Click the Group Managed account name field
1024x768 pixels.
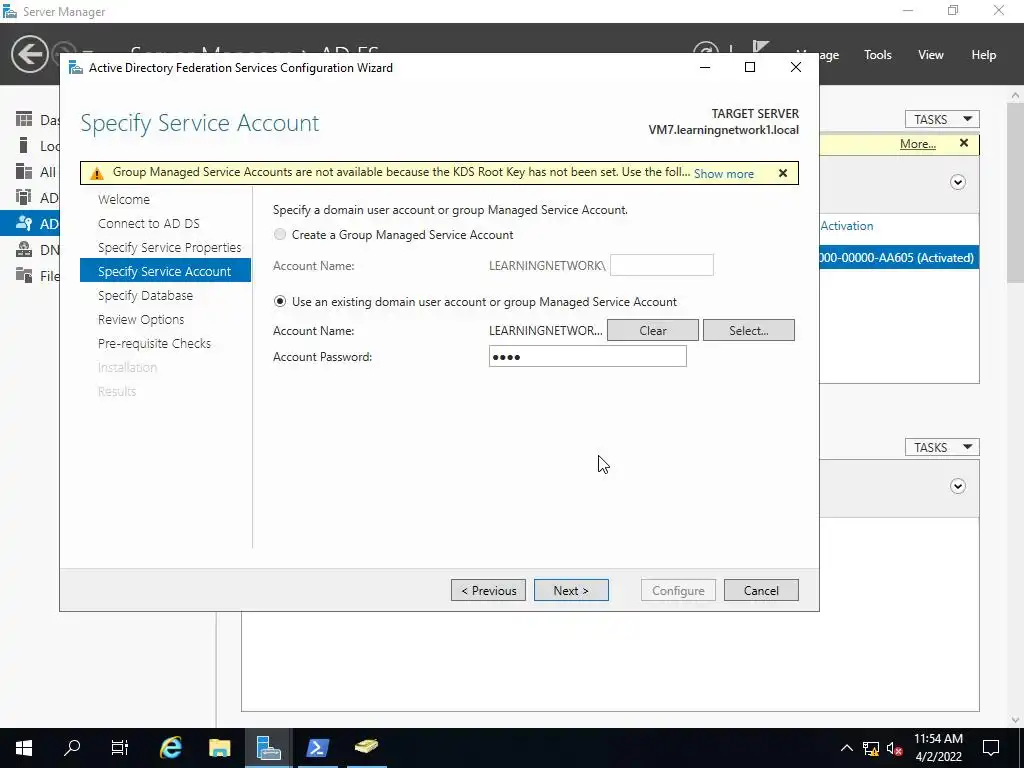coord(662,265)
